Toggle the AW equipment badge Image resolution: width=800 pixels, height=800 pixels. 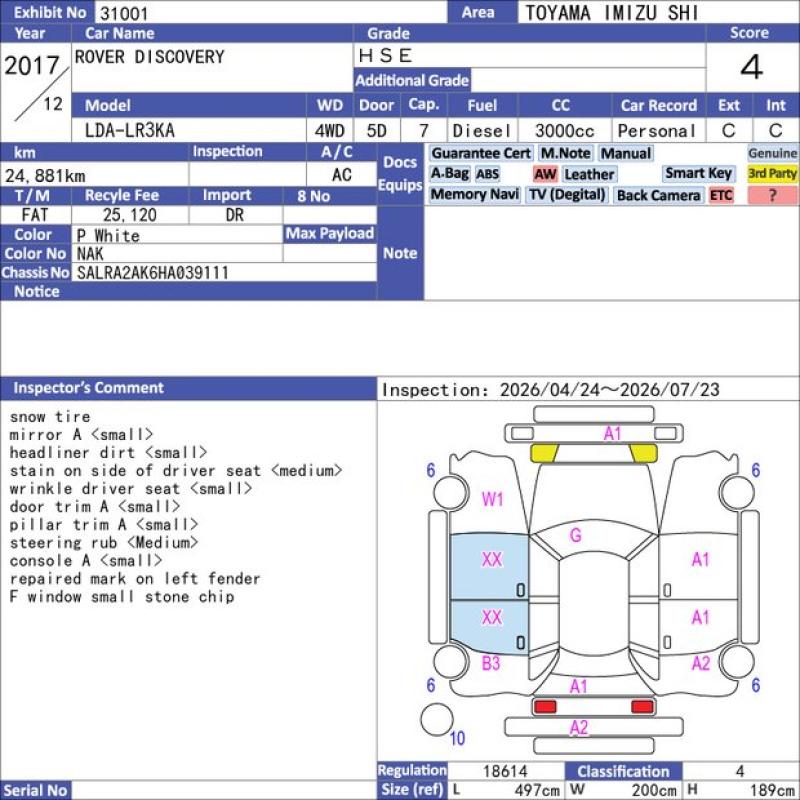(x=545, y=174)
